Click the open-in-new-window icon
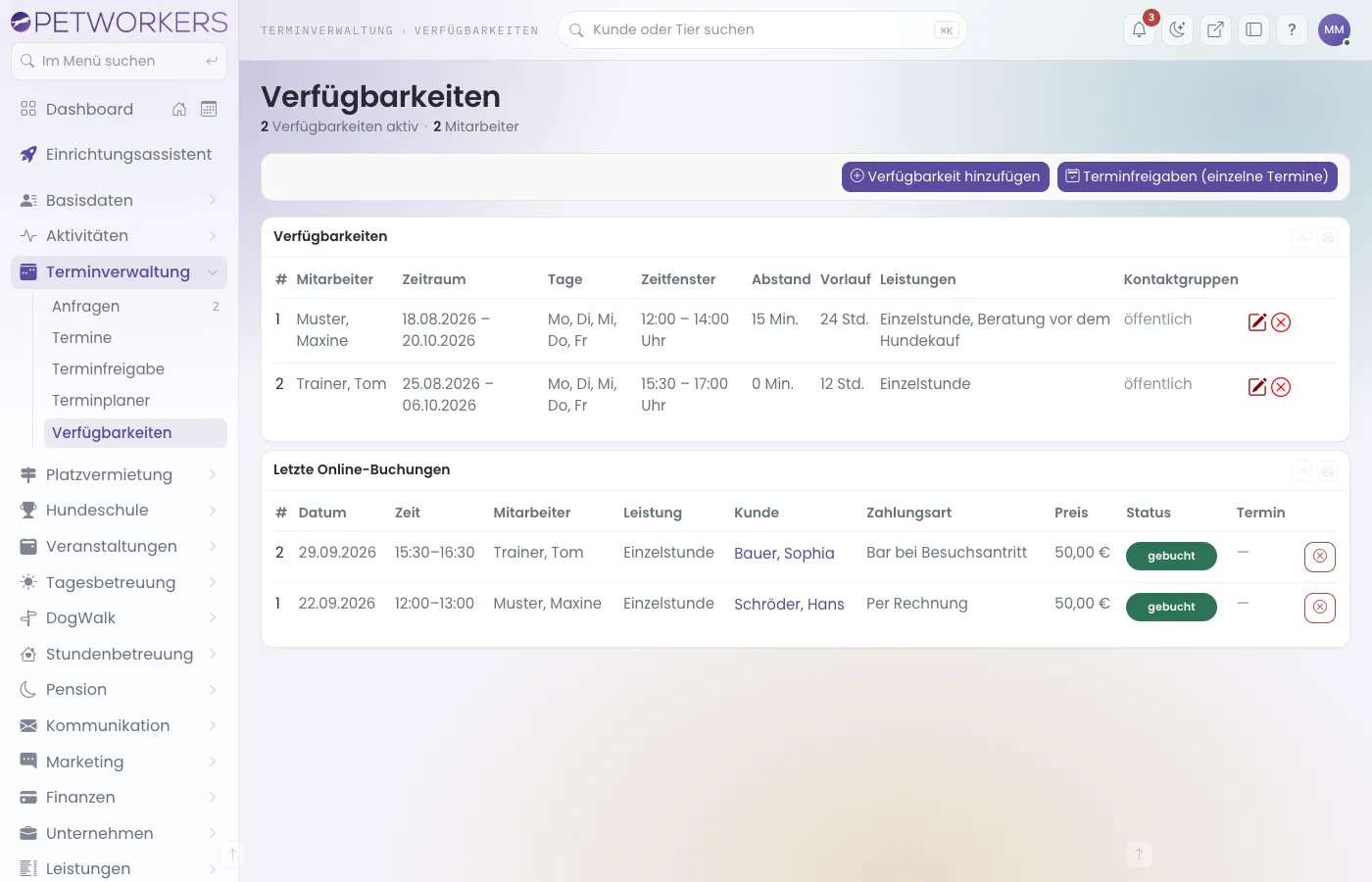1372x882 pixels. [x=1215, y=29]
